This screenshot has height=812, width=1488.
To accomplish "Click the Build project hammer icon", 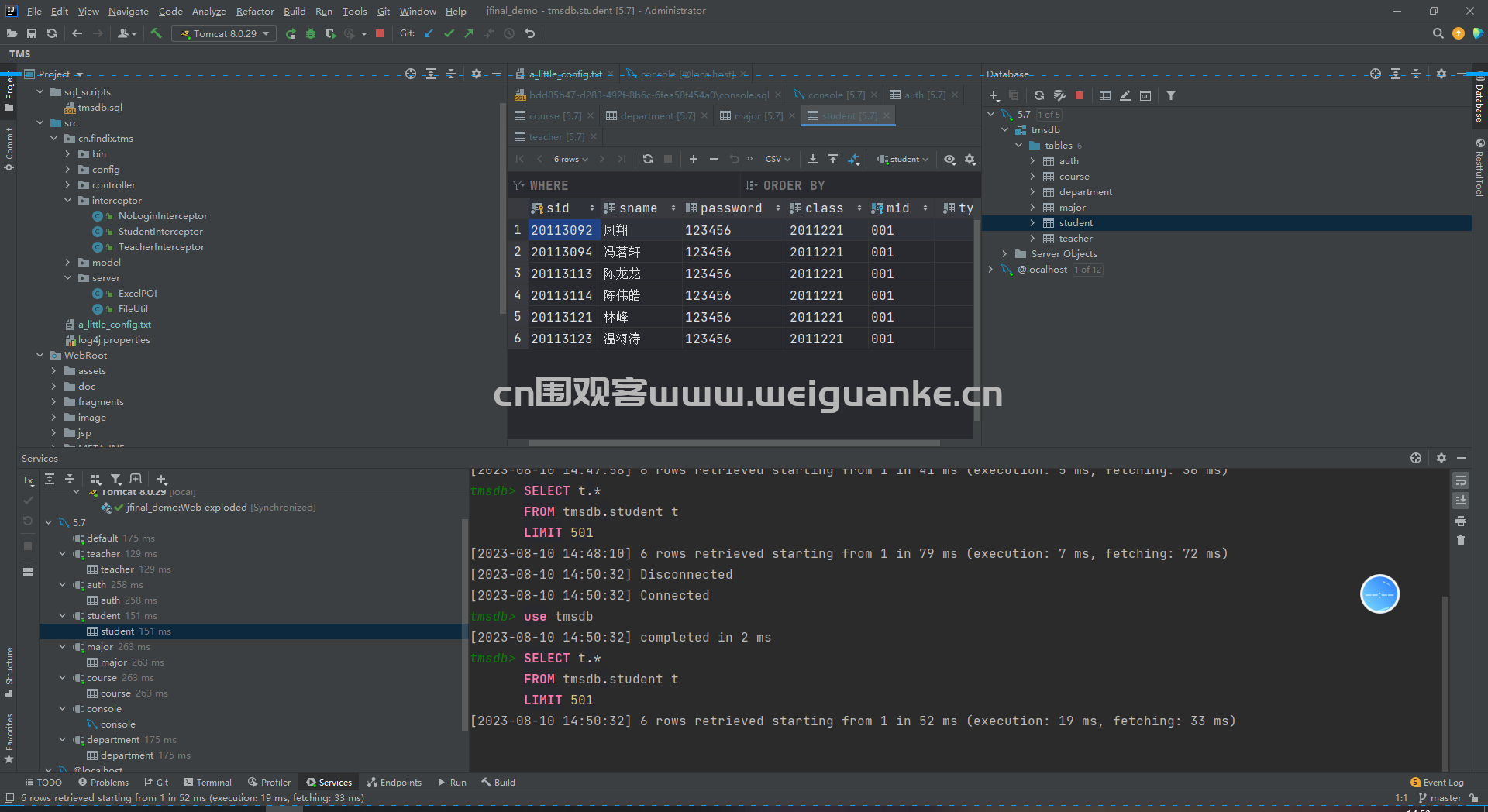I will click(156, 33).
